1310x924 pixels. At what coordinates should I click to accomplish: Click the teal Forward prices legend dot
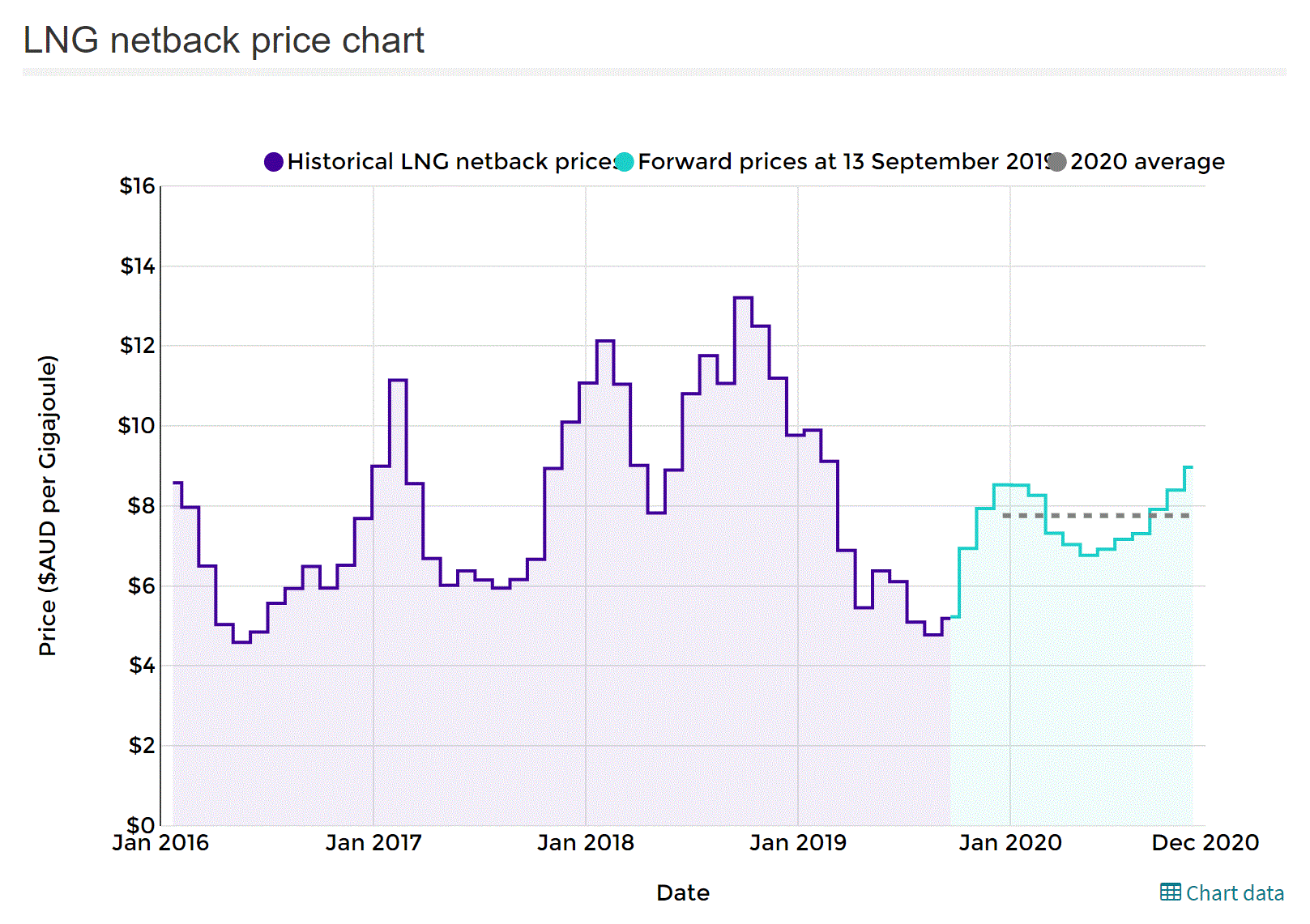[x=624, y=162]
